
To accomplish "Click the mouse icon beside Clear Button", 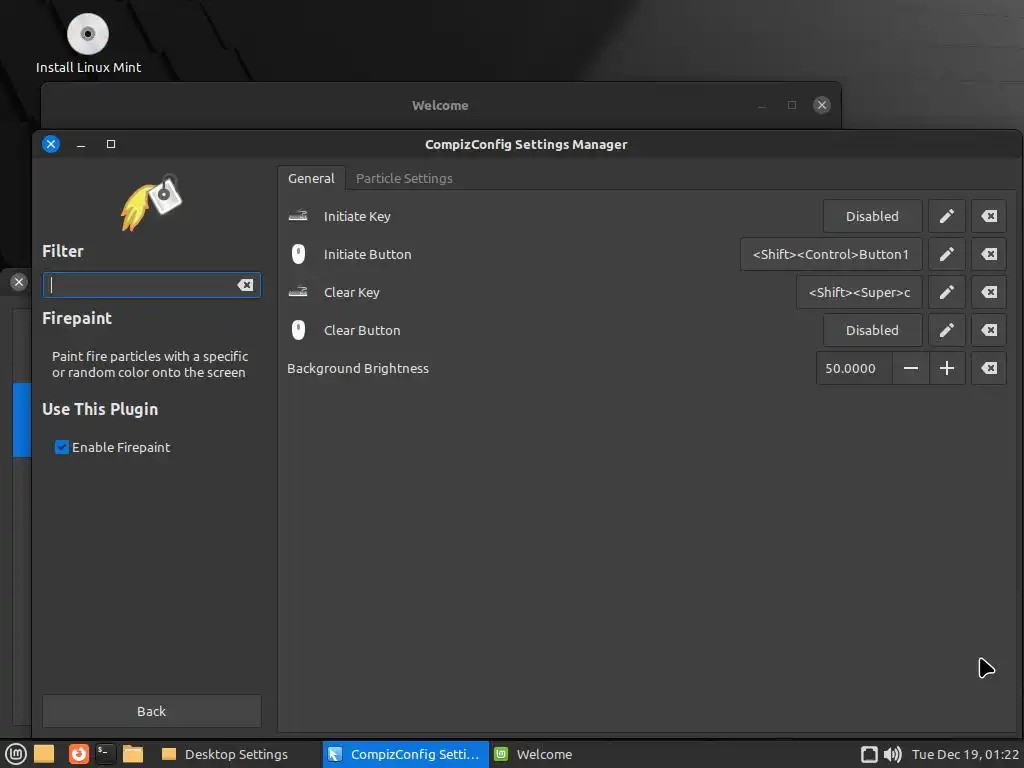I will pos(298,330).
